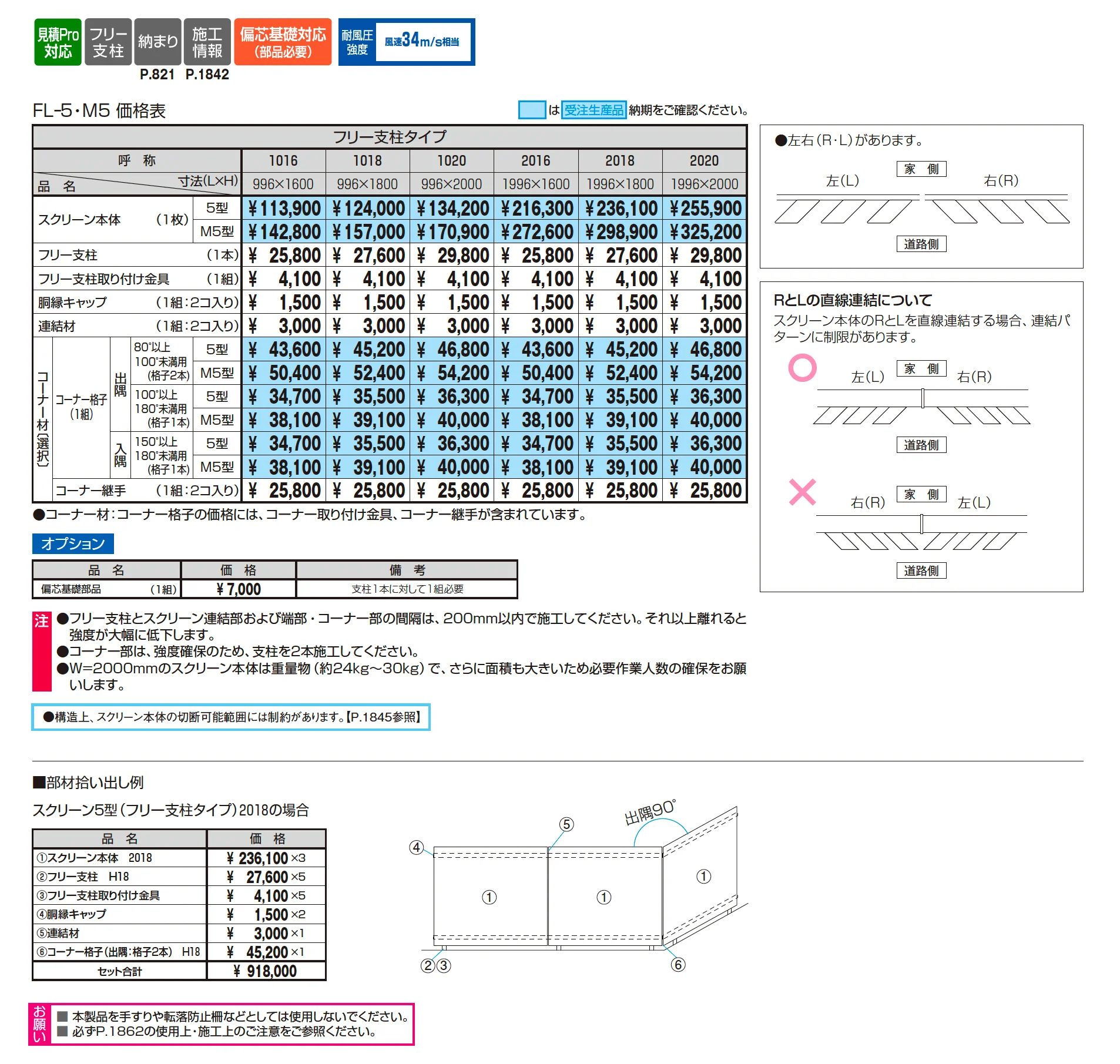The height and width of the screenshot is (1064, 1120).
Task: Click the コーナー継手 row label
Action: click(x=147, y=490)
